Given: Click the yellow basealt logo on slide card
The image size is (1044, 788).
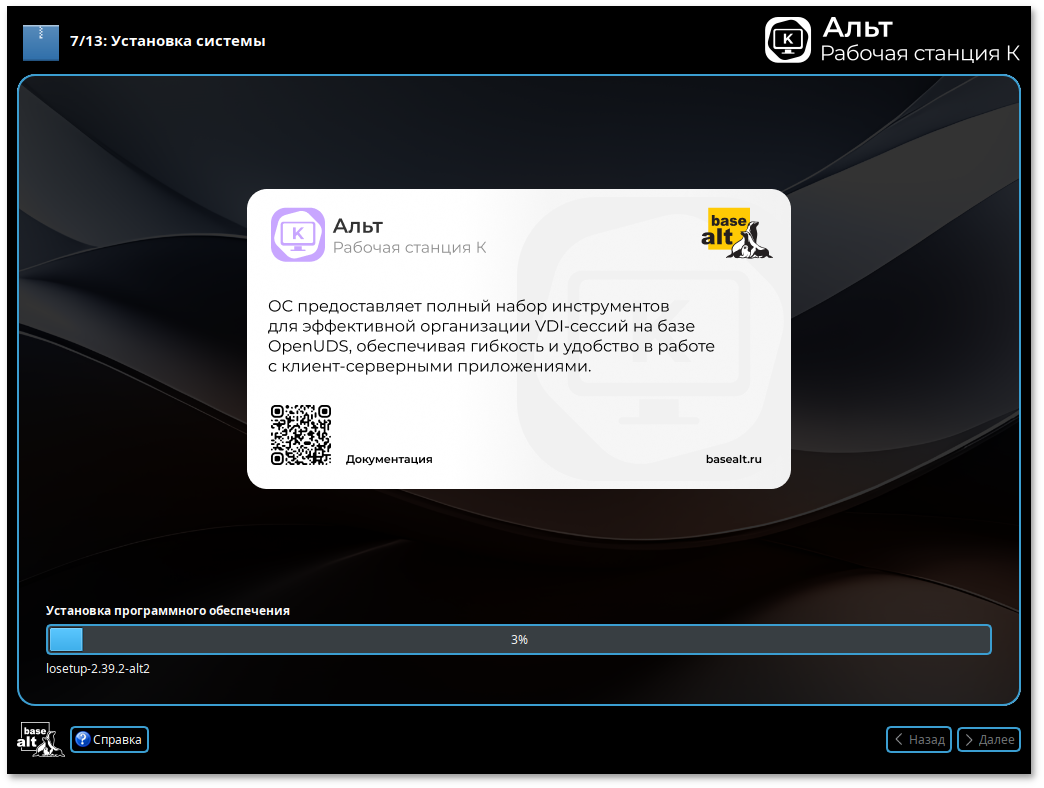Looking at the screenshot, I should [x=739, y=233].
